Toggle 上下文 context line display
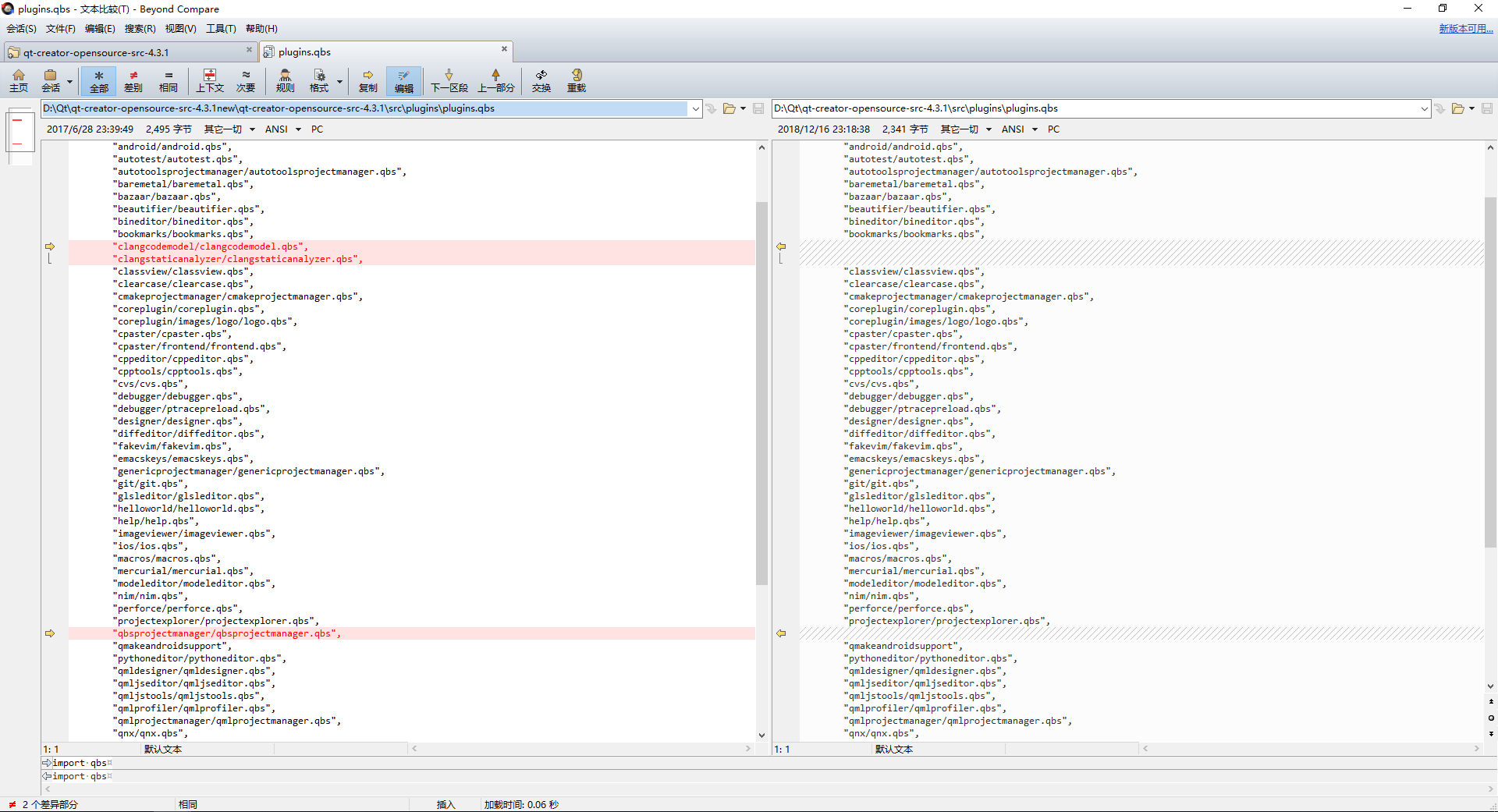Viewport: 1498px width, 812px height. point(210,80)
